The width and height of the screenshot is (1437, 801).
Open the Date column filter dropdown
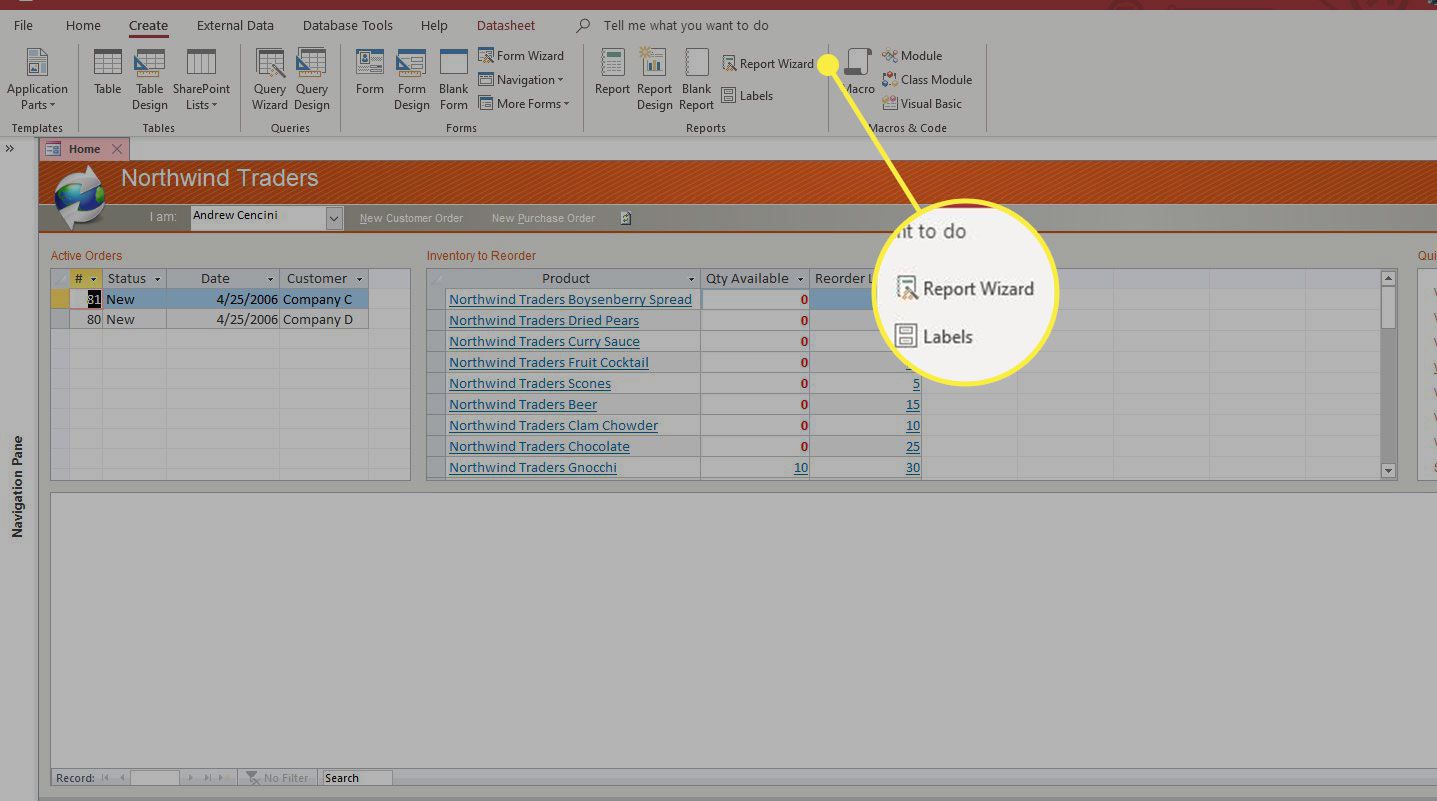(x=270, y=279)
